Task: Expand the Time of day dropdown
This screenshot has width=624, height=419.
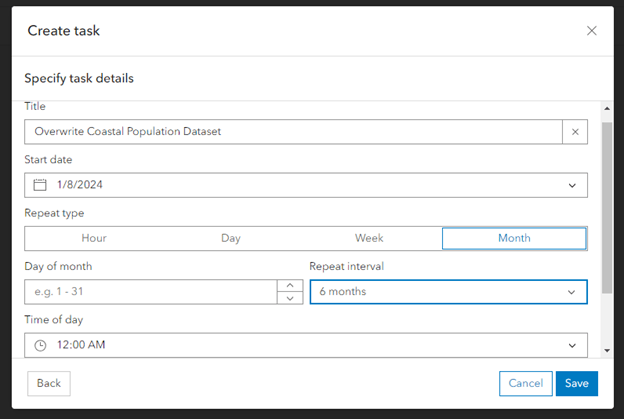Action: coord(572,345)
